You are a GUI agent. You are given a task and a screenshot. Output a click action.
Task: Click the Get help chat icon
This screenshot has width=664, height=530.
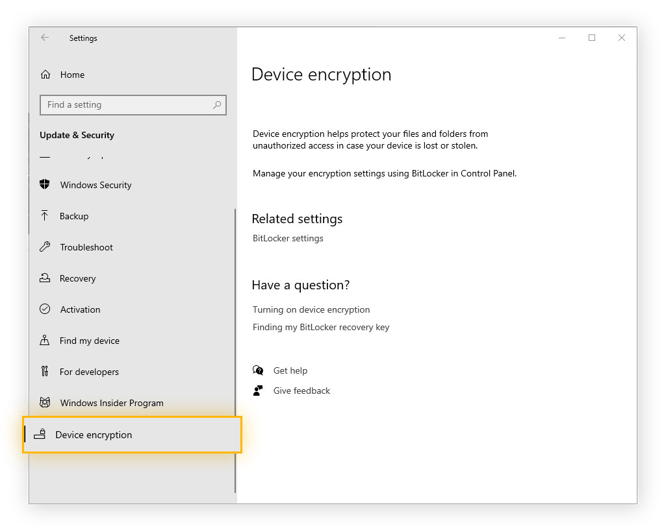point(258,370)
